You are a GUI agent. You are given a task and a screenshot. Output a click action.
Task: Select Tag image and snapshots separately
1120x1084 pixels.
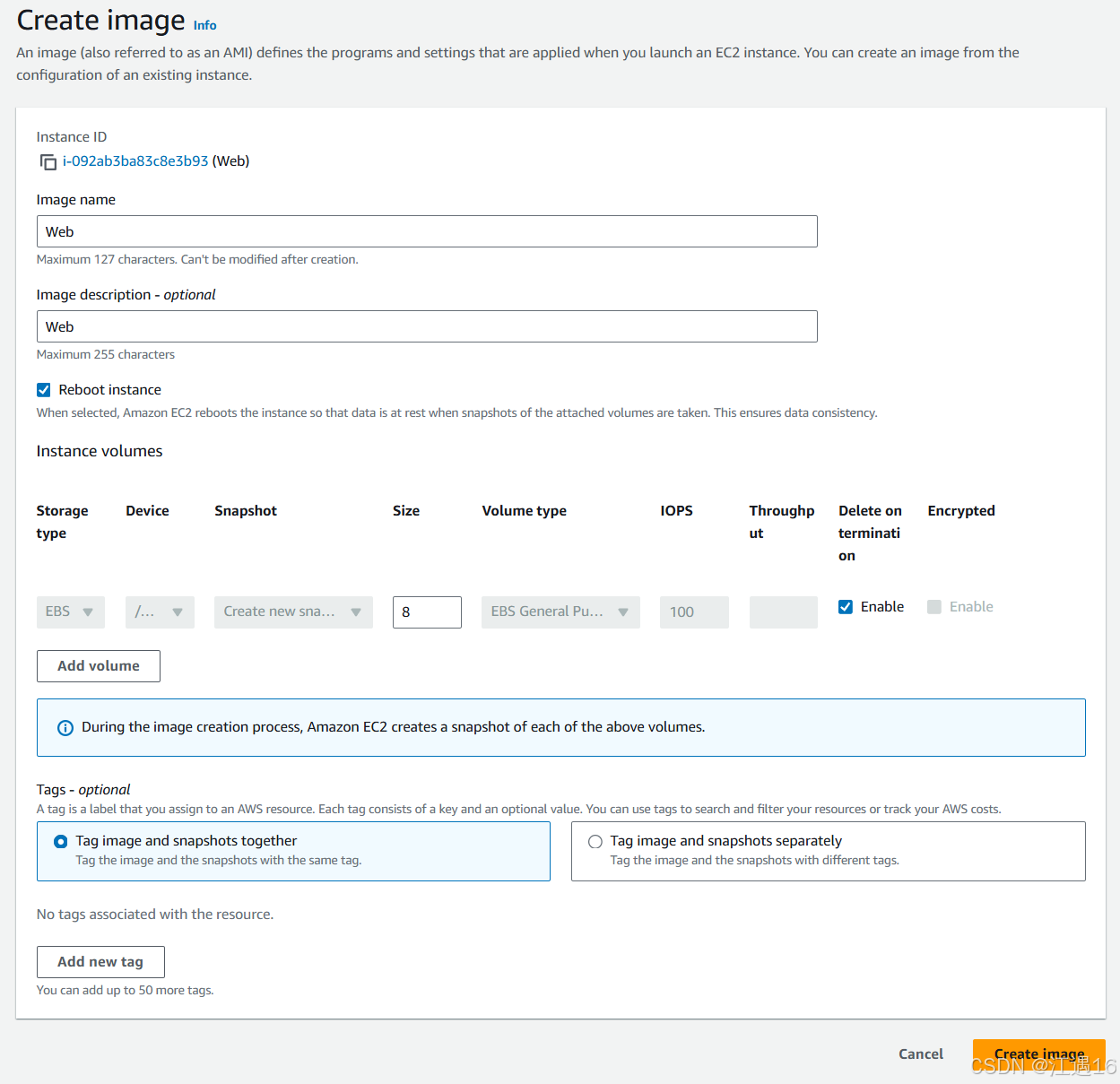click(595, 841)
